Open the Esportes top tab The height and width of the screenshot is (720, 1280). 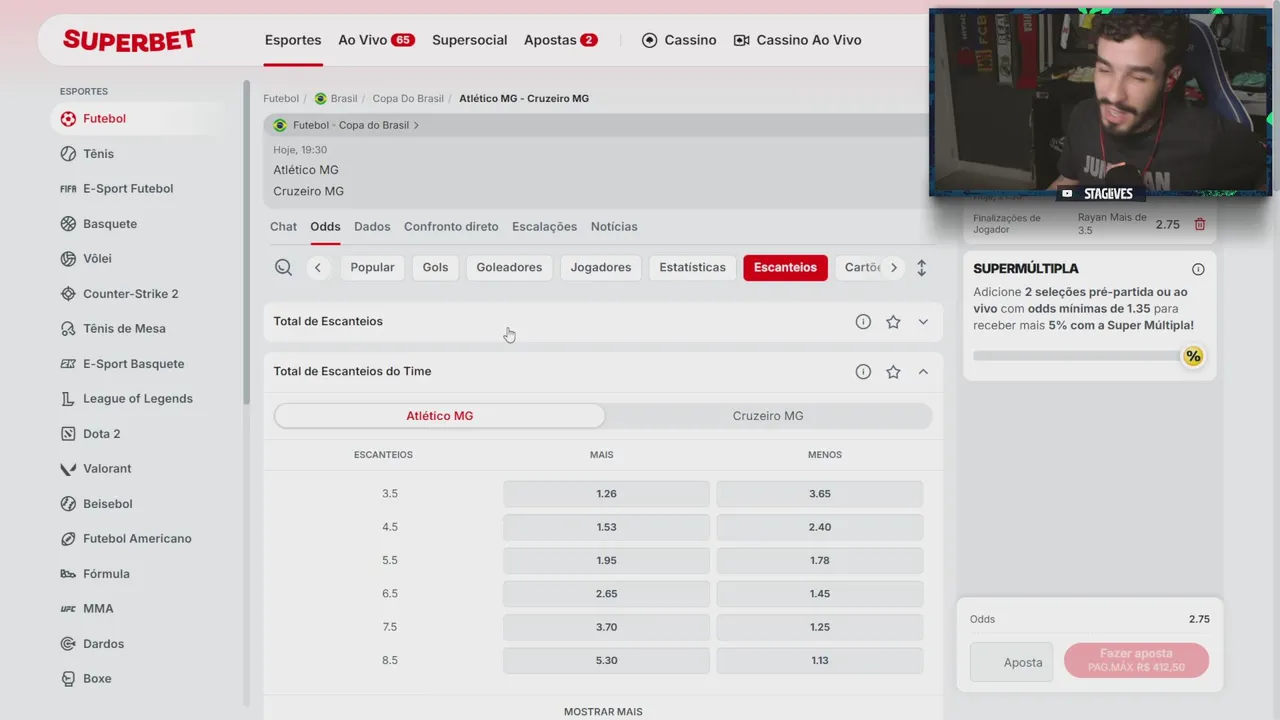293,40
